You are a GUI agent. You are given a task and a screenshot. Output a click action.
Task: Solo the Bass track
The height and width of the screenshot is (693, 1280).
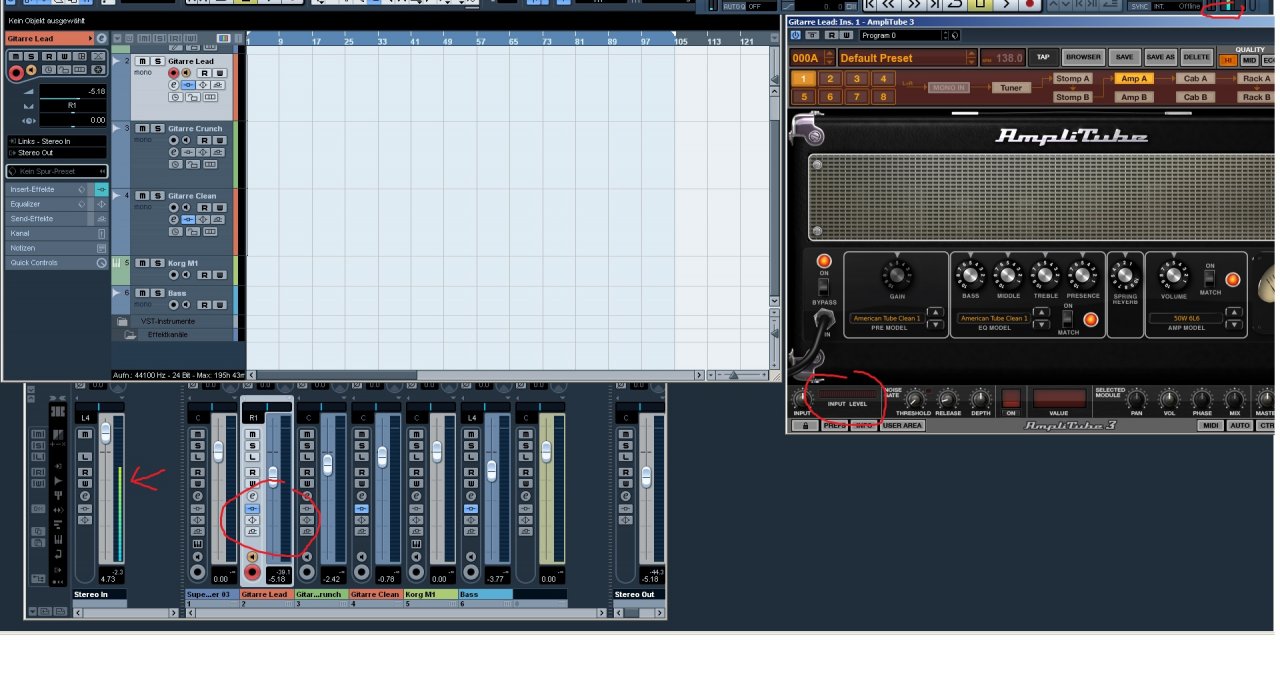coord(157,292)
